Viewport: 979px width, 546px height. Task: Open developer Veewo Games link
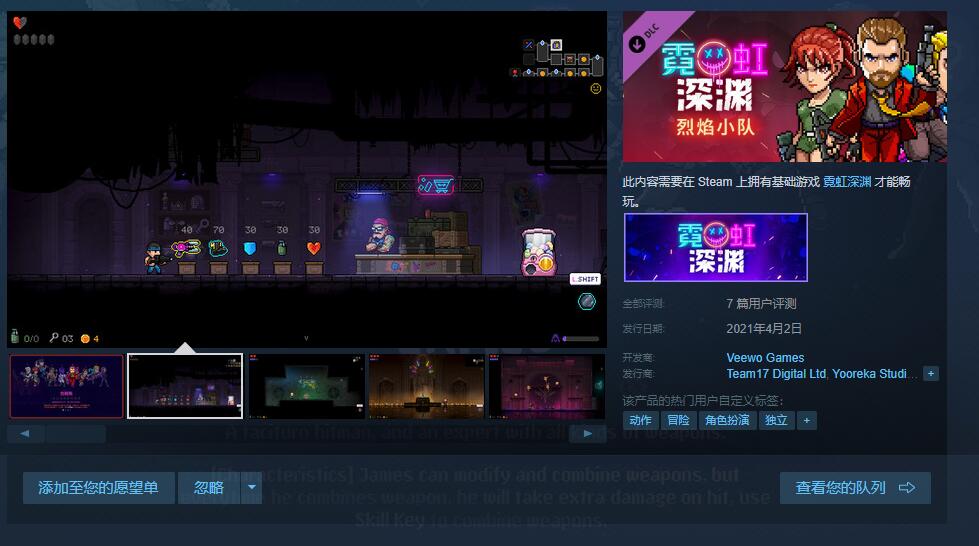(765, 358)
